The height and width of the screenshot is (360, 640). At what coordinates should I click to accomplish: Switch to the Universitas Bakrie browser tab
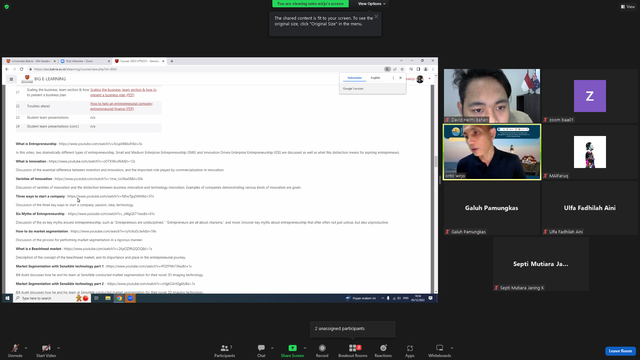(31, 61)
